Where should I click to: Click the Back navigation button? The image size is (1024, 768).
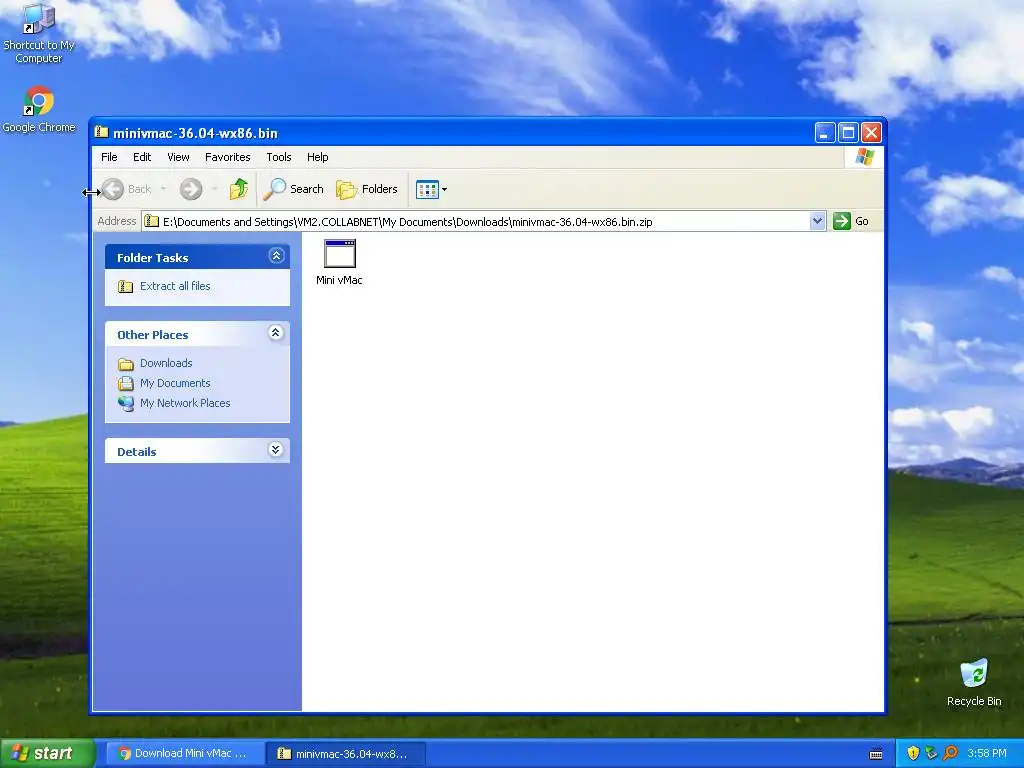click(x=127, y=189)
